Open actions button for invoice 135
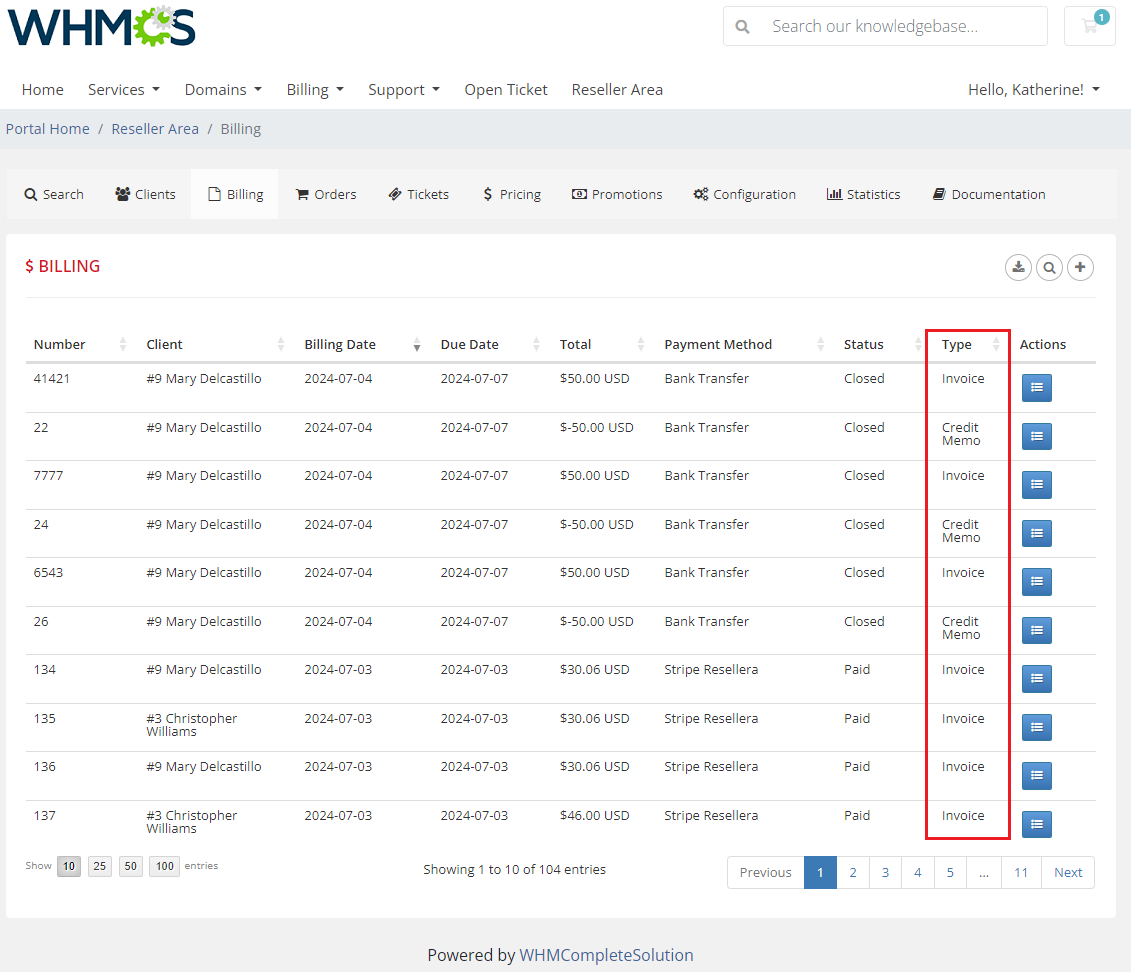The width and height of the screenshot is (1131, 972). [x=1037, y=728]
